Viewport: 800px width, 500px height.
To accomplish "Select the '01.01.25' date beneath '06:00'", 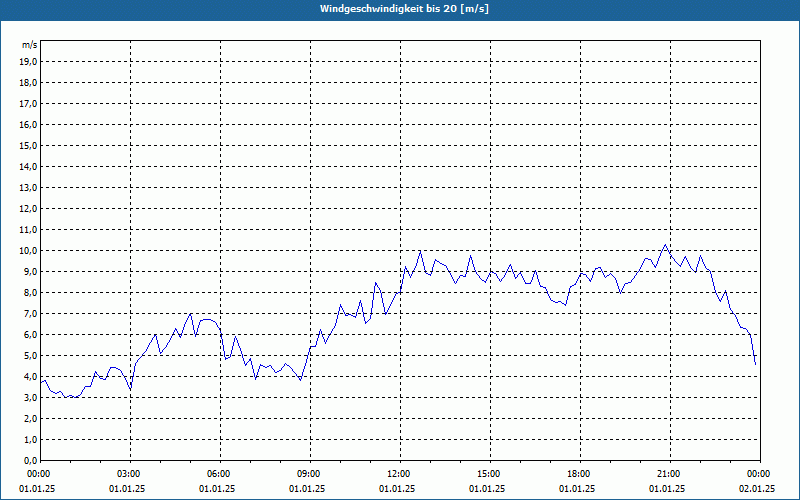I will (x=217, y=489).
